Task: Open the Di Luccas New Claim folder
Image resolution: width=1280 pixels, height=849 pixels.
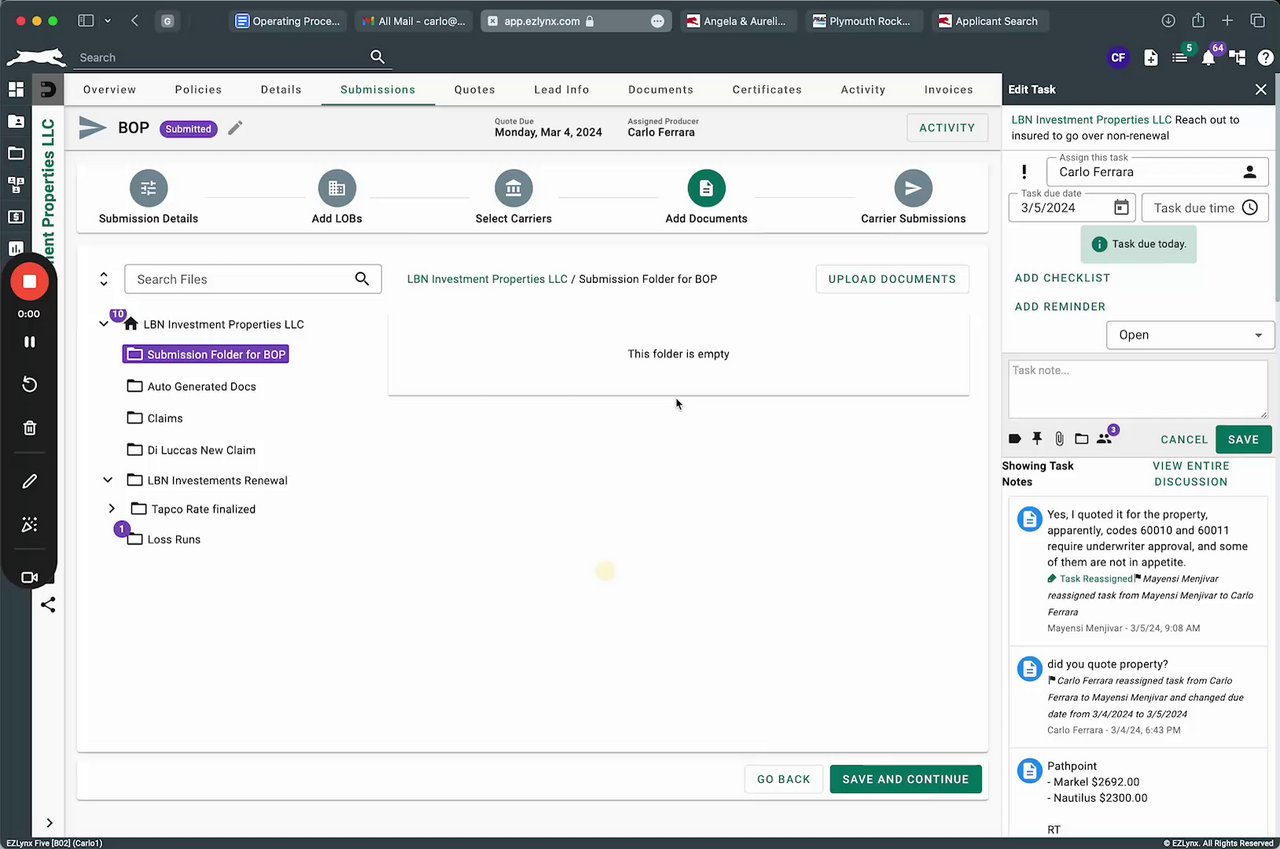Action: (x=191, y=450)
